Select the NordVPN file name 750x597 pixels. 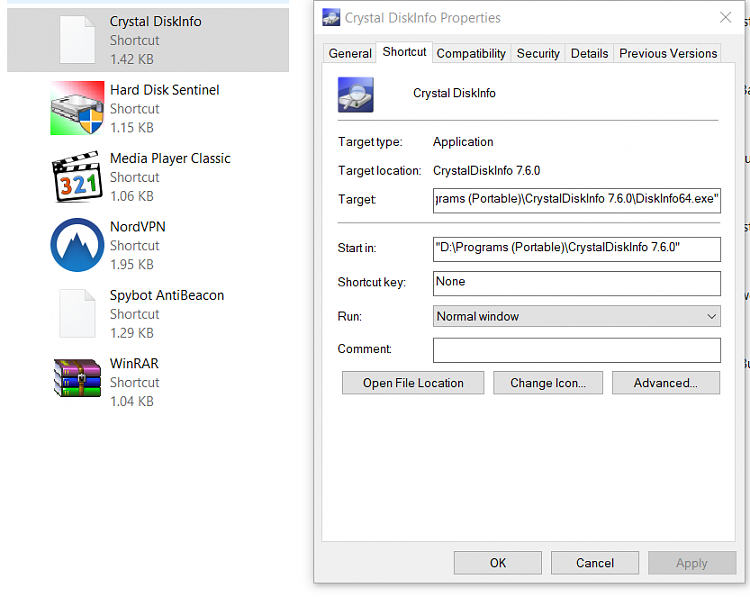138,227
